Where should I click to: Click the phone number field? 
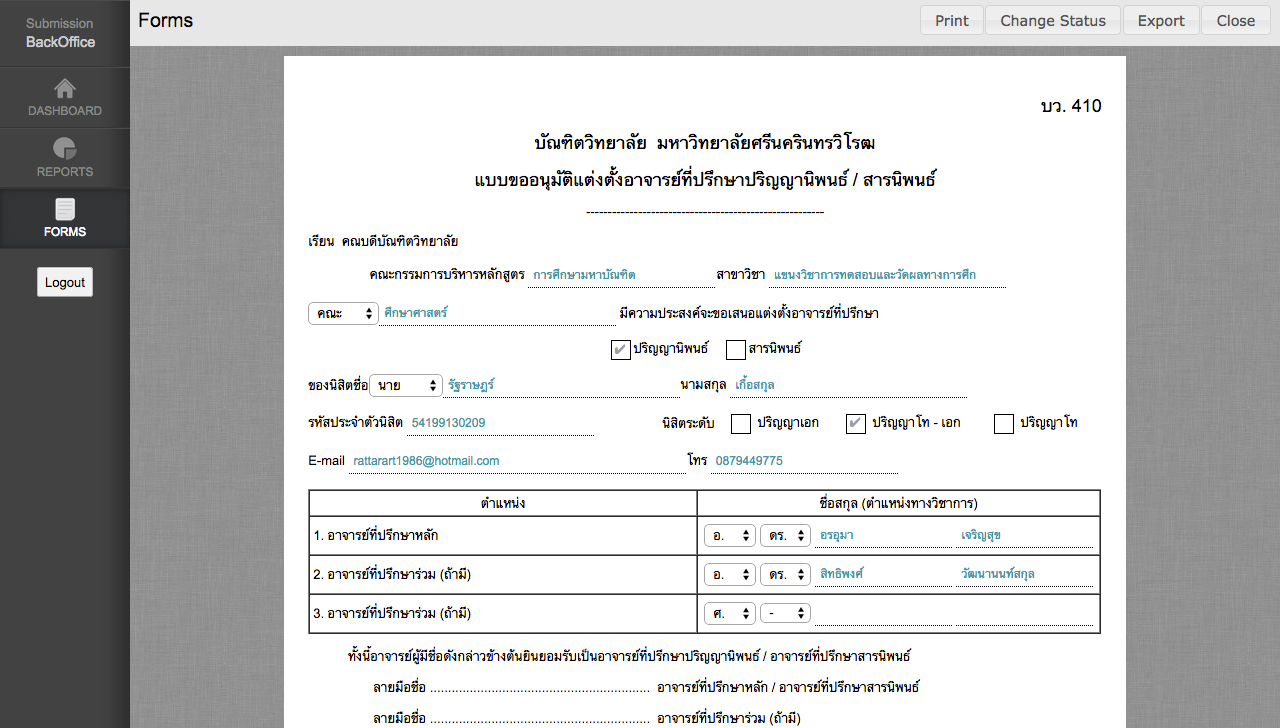(x=804, y=461)
